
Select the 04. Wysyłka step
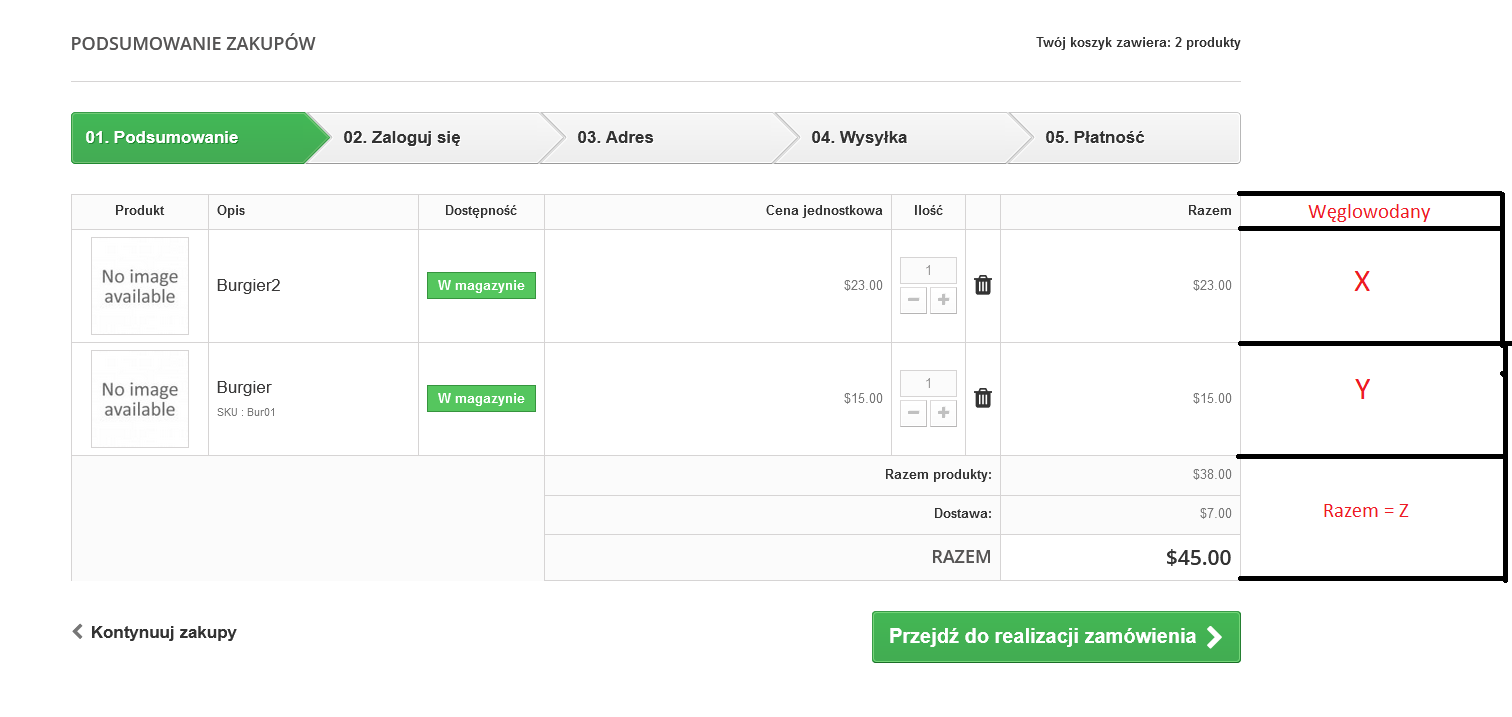[859, 138]
